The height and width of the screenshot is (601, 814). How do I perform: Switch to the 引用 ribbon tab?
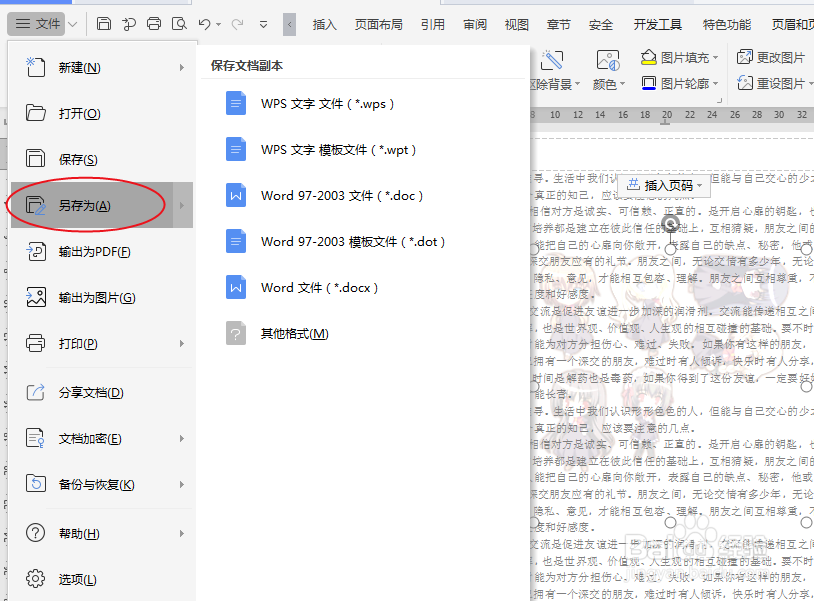pos(433,24)
